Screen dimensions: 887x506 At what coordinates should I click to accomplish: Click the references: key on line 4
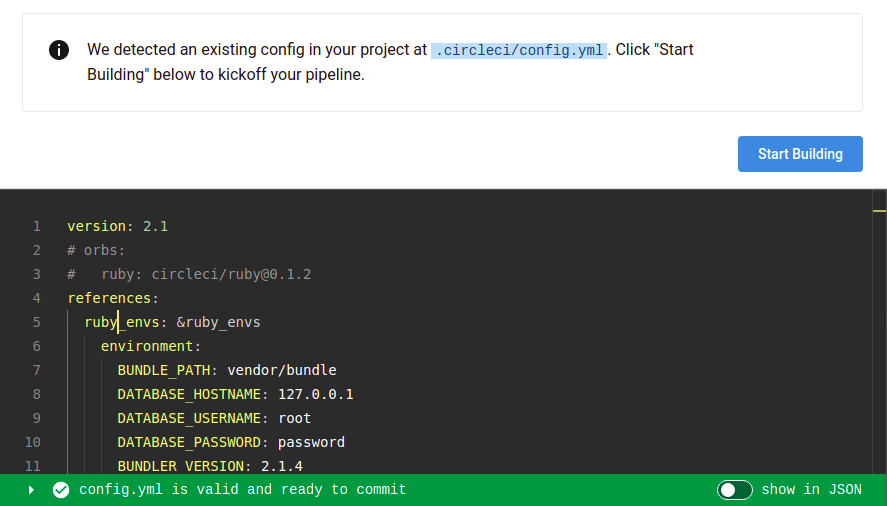(113, 298)
